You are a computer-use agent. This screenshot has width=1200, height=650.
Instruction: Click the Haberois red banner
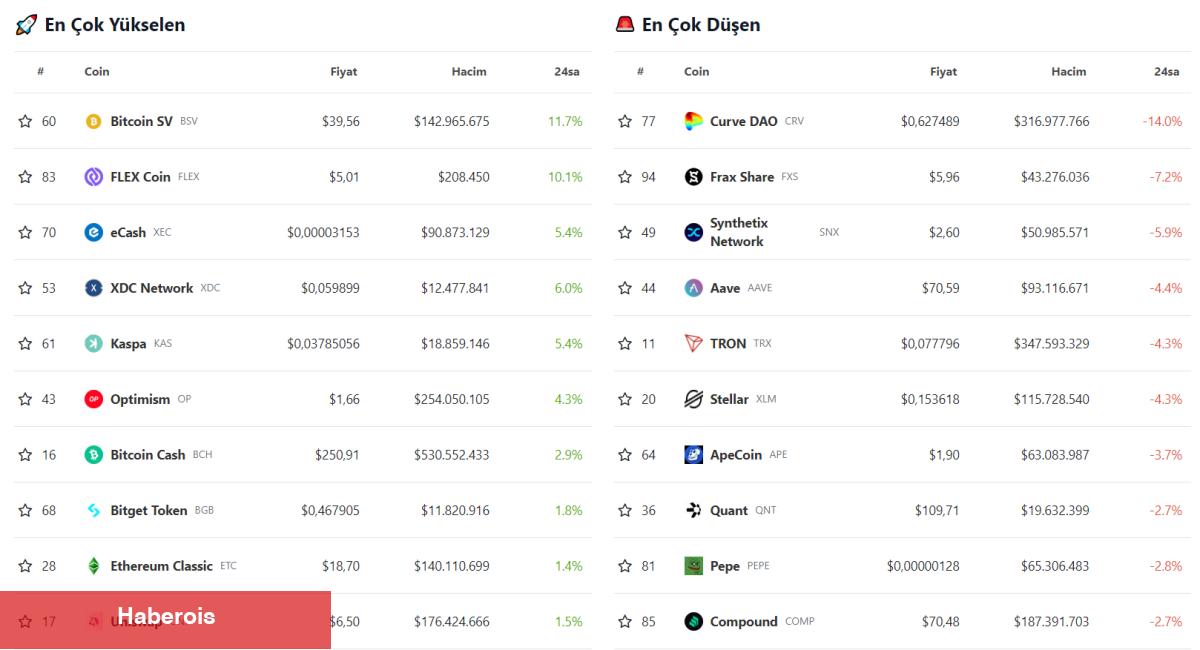[x=165, y=620]
